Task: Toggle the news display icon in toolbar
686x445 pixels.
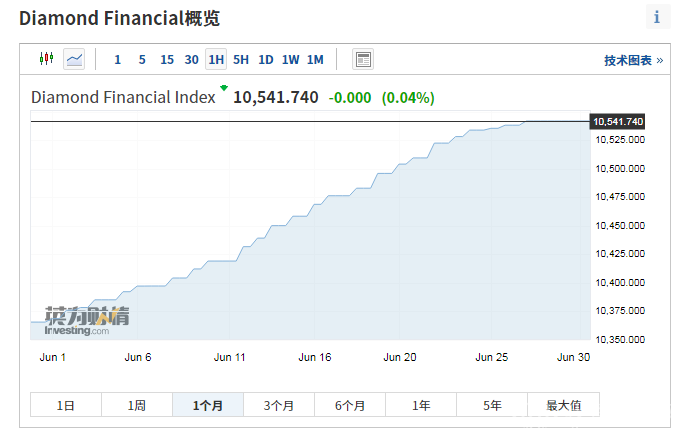Action: (x=363, y=59)
